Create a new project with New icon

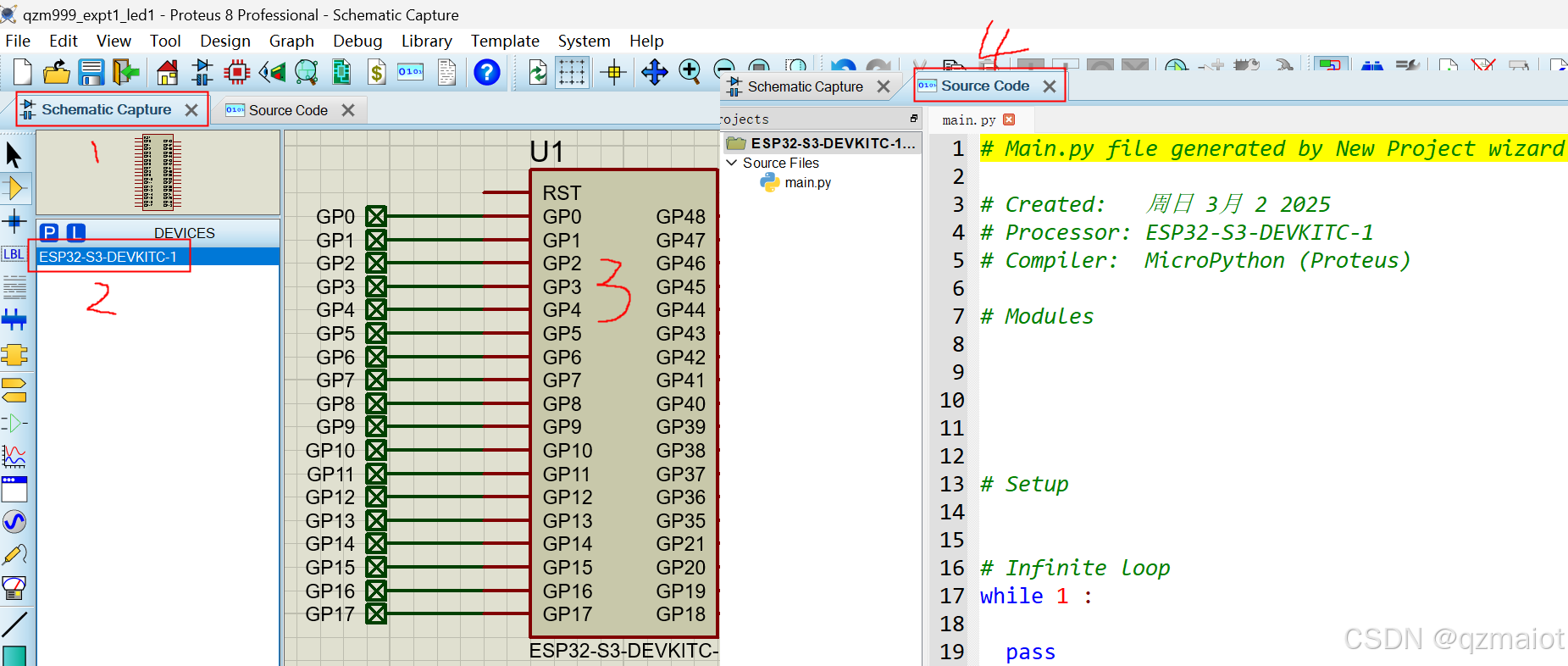(22, 72)
